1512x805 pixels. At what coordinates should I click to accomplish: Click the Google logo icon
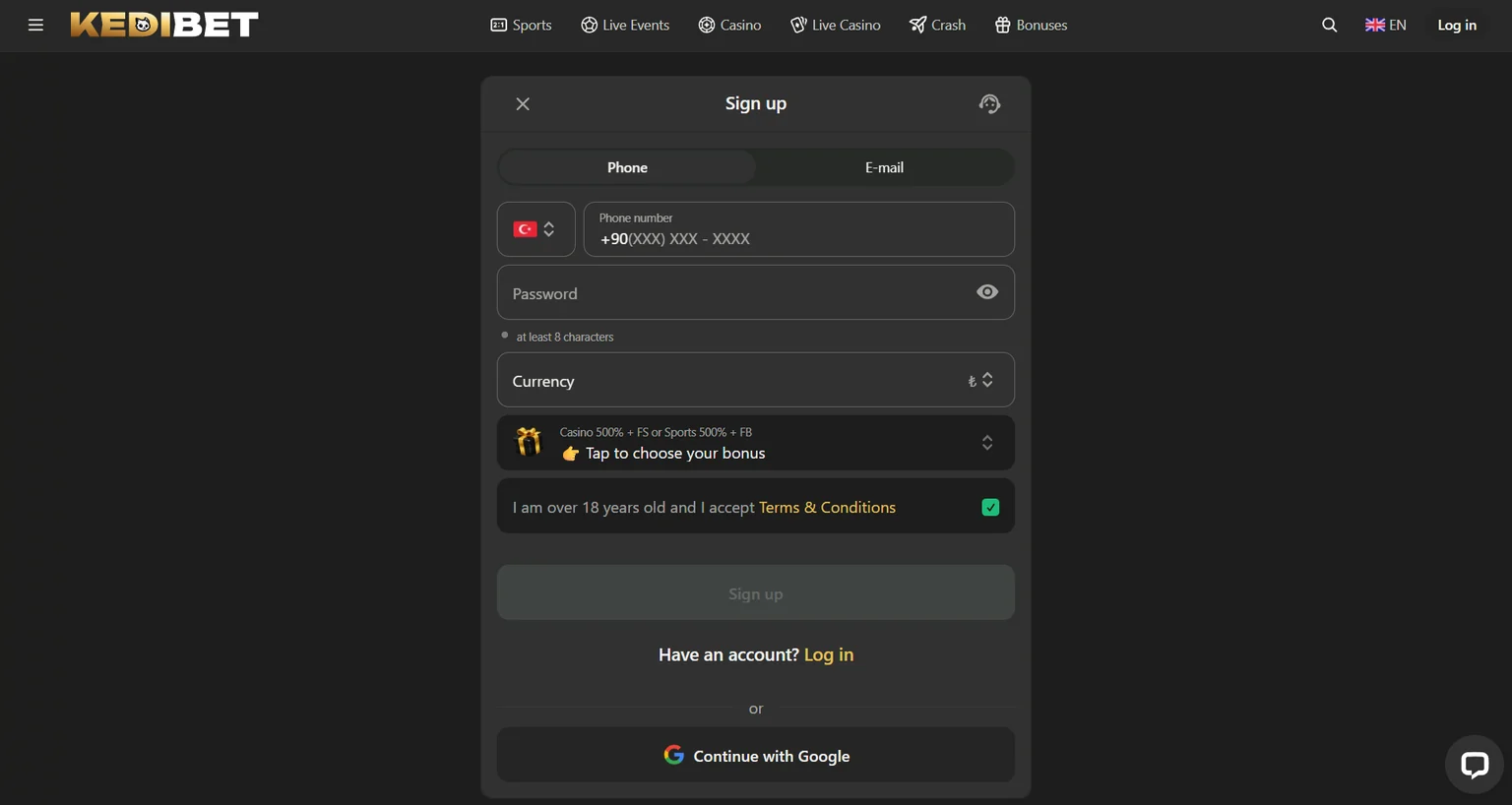[673, 755]
